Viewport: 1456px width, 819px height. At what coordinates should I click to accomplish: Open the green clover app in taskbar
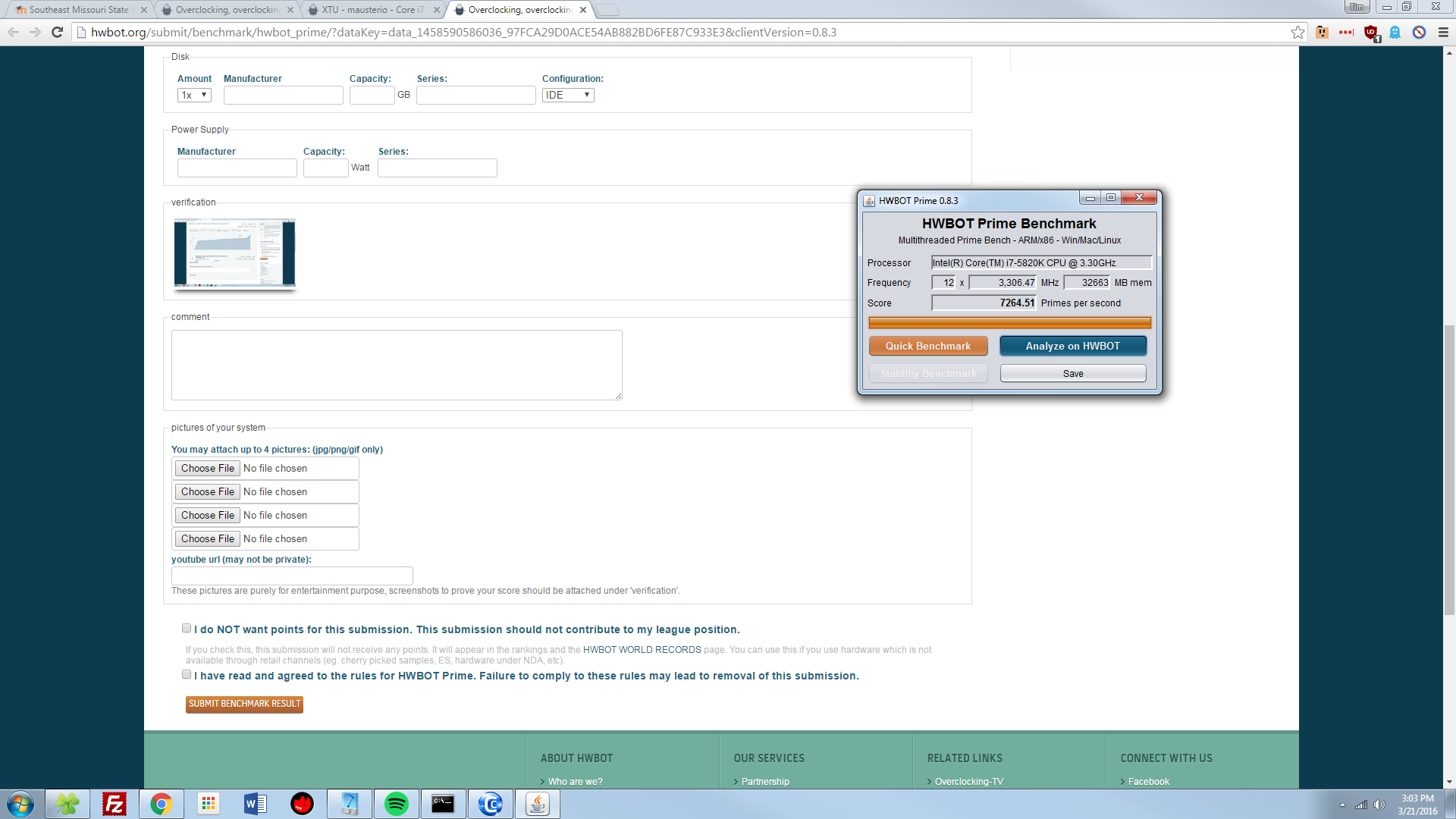(67, 804)
